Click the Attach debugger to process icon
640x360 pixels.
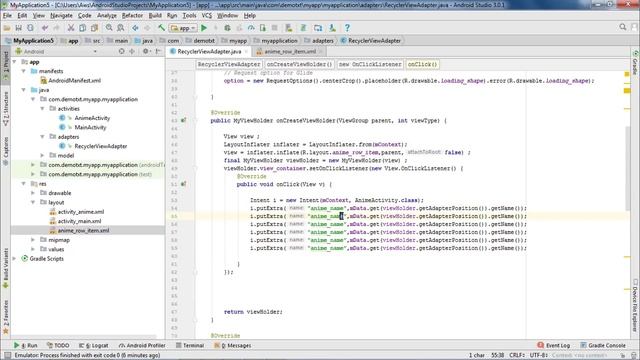click(263, 28)
